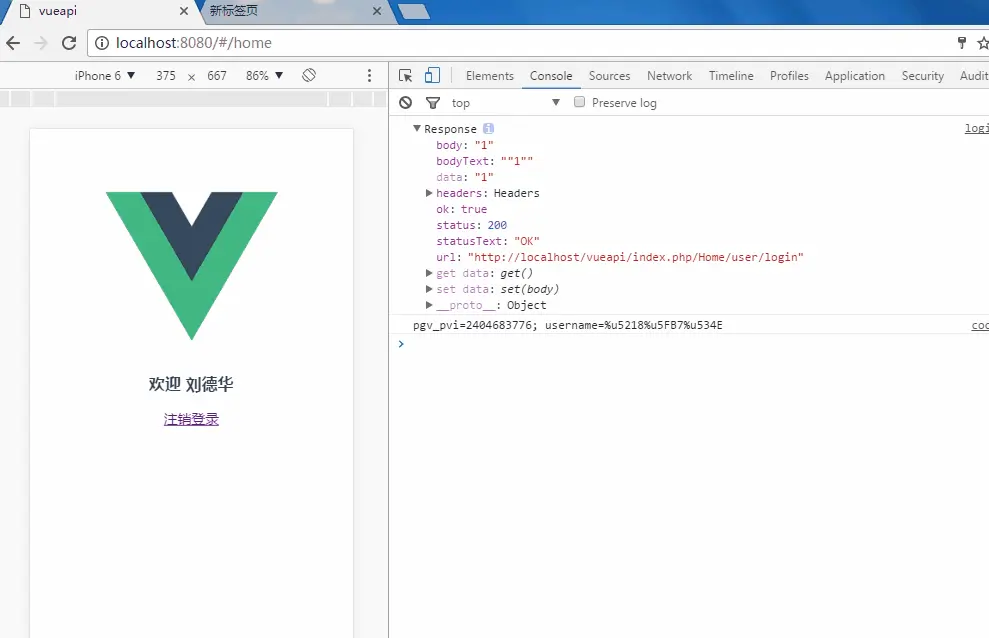Click the status: 200 line
The width and height of the screenshot is (989, 638).
(x=471, y=225)
